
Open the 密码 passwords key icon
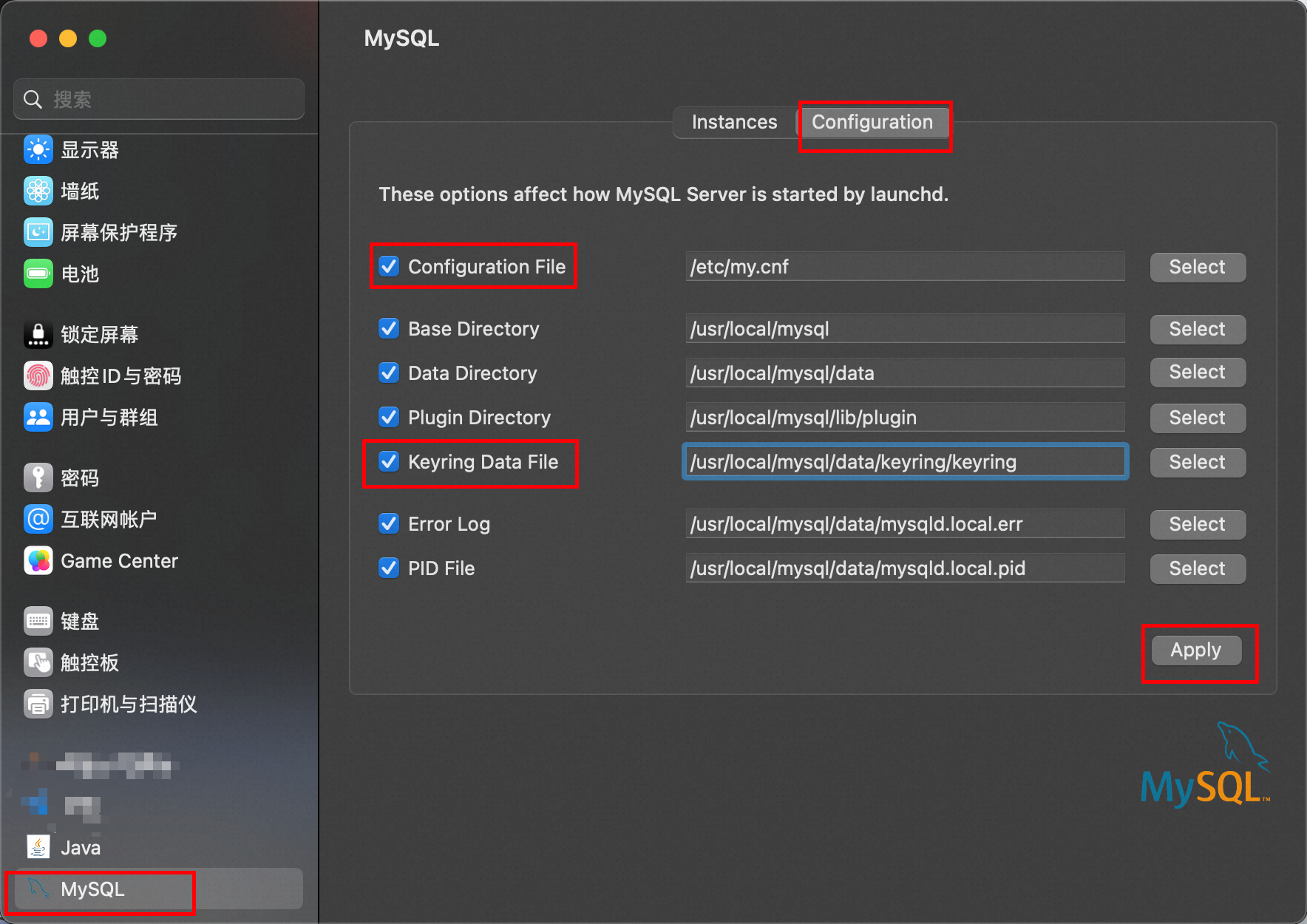coord(38,478)
